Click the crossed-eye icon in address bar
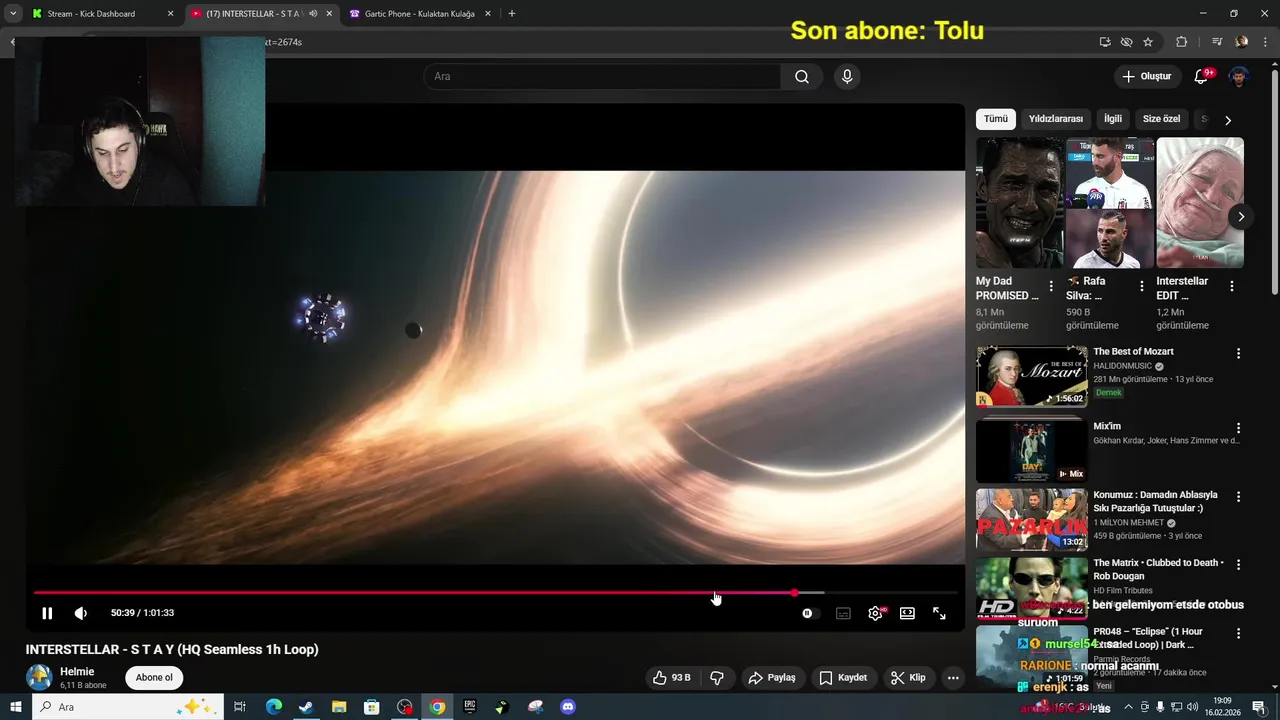1280x720 pixels. click(x=1126, y=42)
